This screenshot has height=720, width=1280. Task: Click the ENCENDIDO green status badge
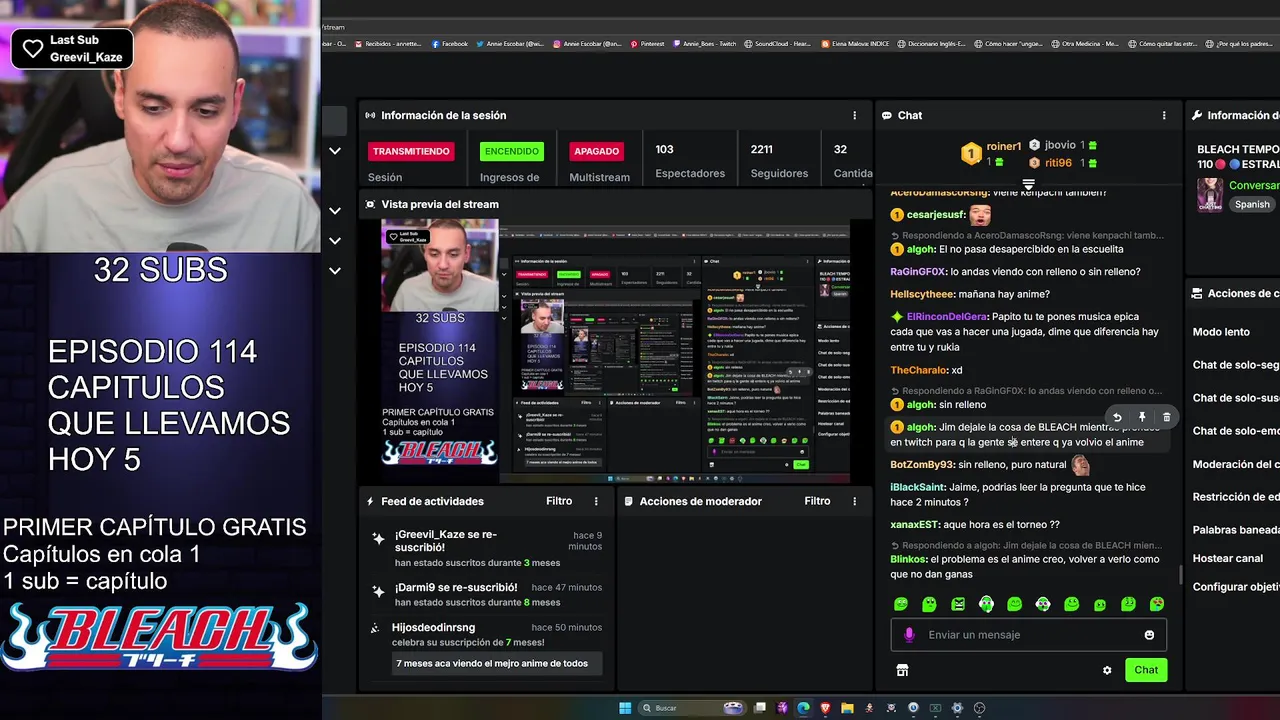[x=512, y=151]
